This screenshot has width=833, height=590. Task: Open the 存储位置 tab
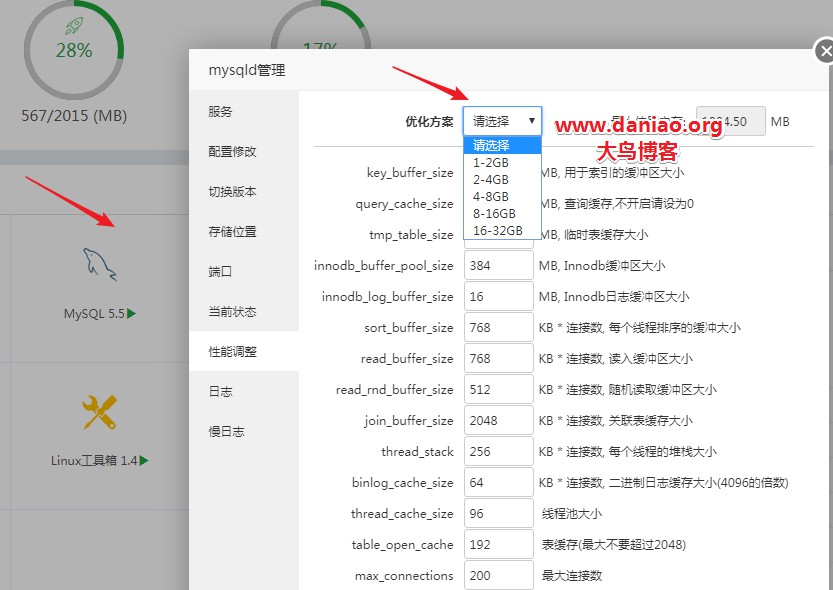(244, 232)
